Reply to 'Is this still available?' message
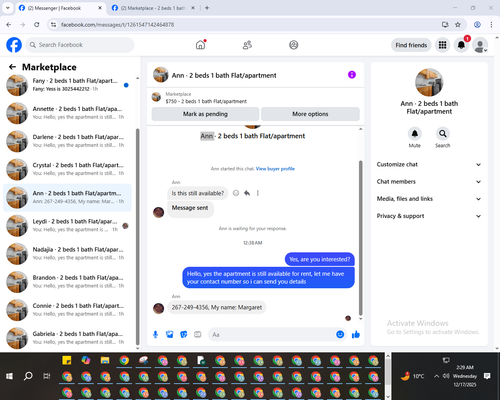500x400 pixels. click(247, 193)
